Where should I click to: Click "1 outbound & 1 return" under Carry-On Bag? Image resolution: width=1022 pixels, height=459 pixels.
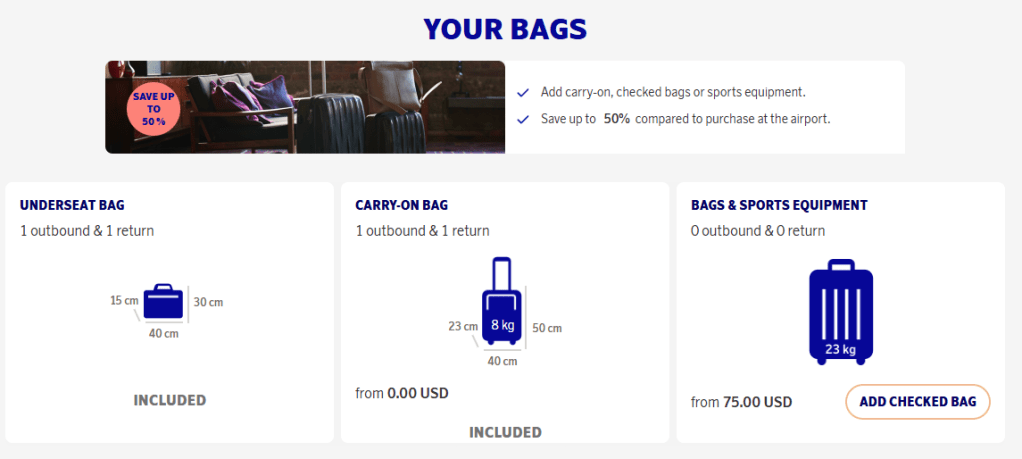click(x=422, y=231)
